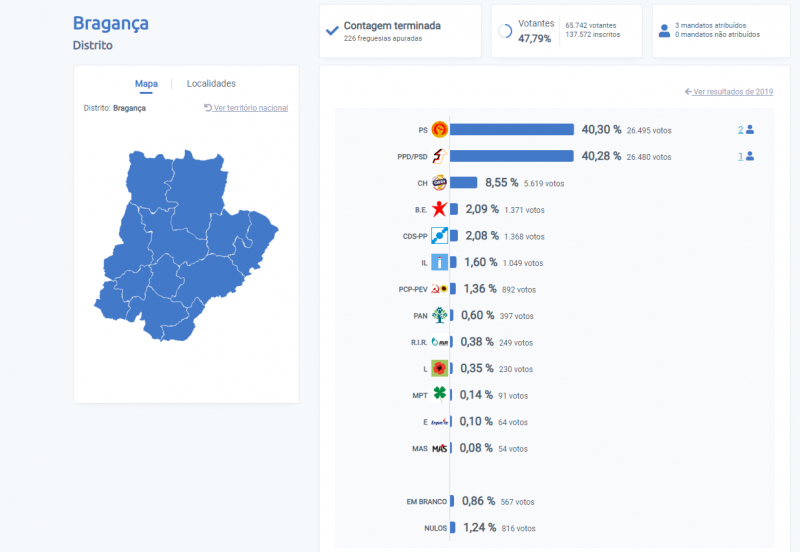Click the PAN tree logo
800x552 pixels.
[x=439, y=315]
